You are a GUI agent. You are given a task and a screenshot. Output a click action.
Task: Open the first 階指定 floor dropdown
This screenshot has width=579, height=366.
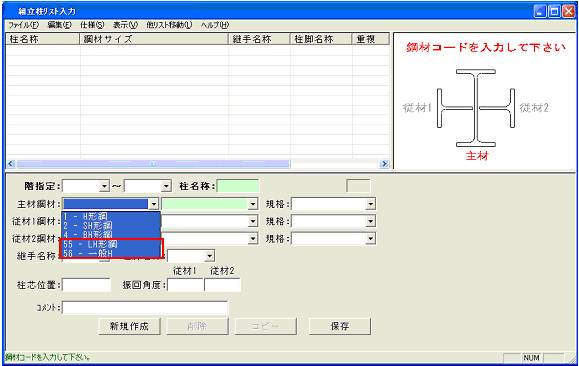105,186
